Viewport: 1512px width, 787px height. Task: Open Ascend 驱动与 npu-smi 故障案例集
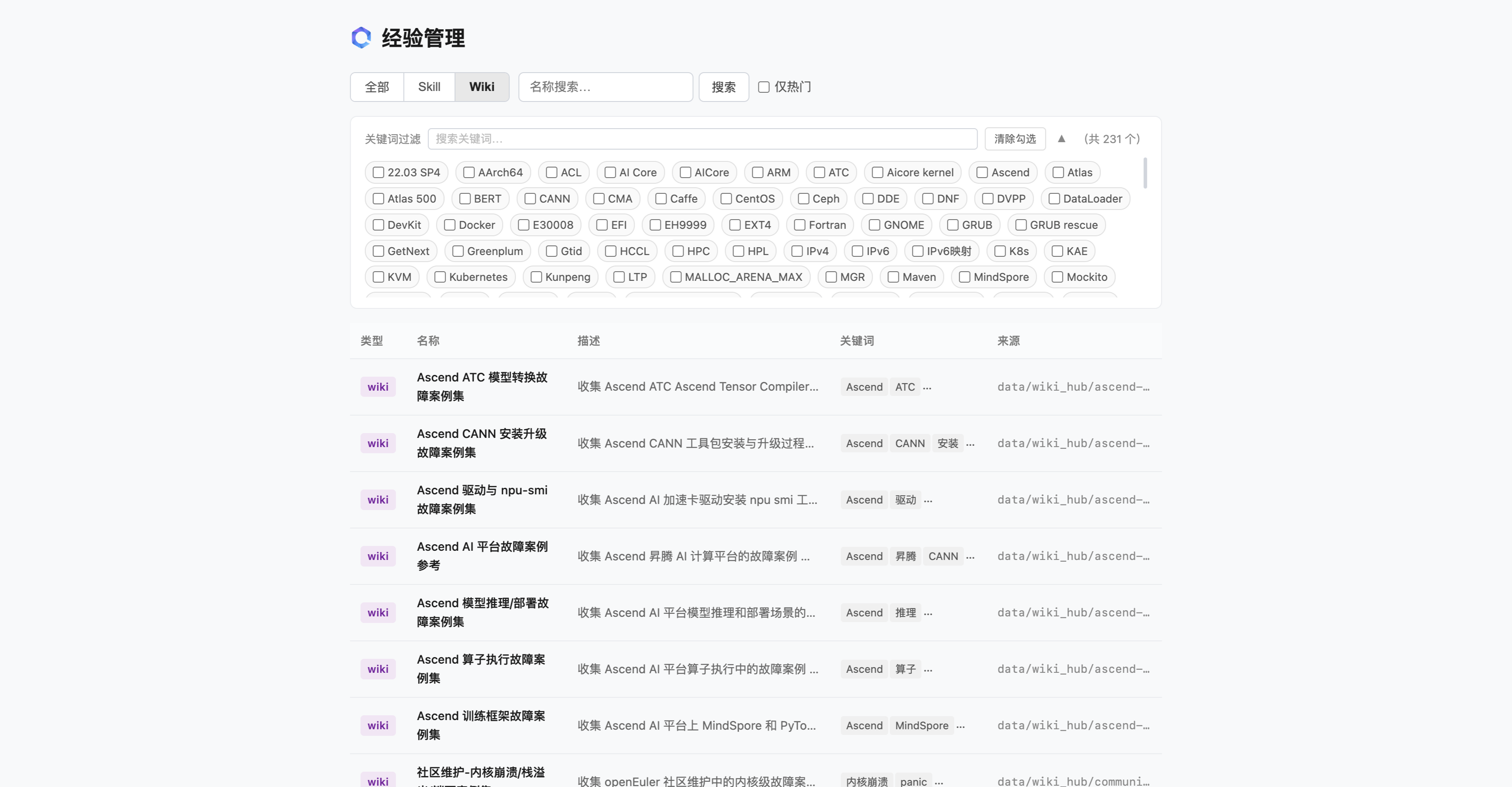(x=482, y=500)
